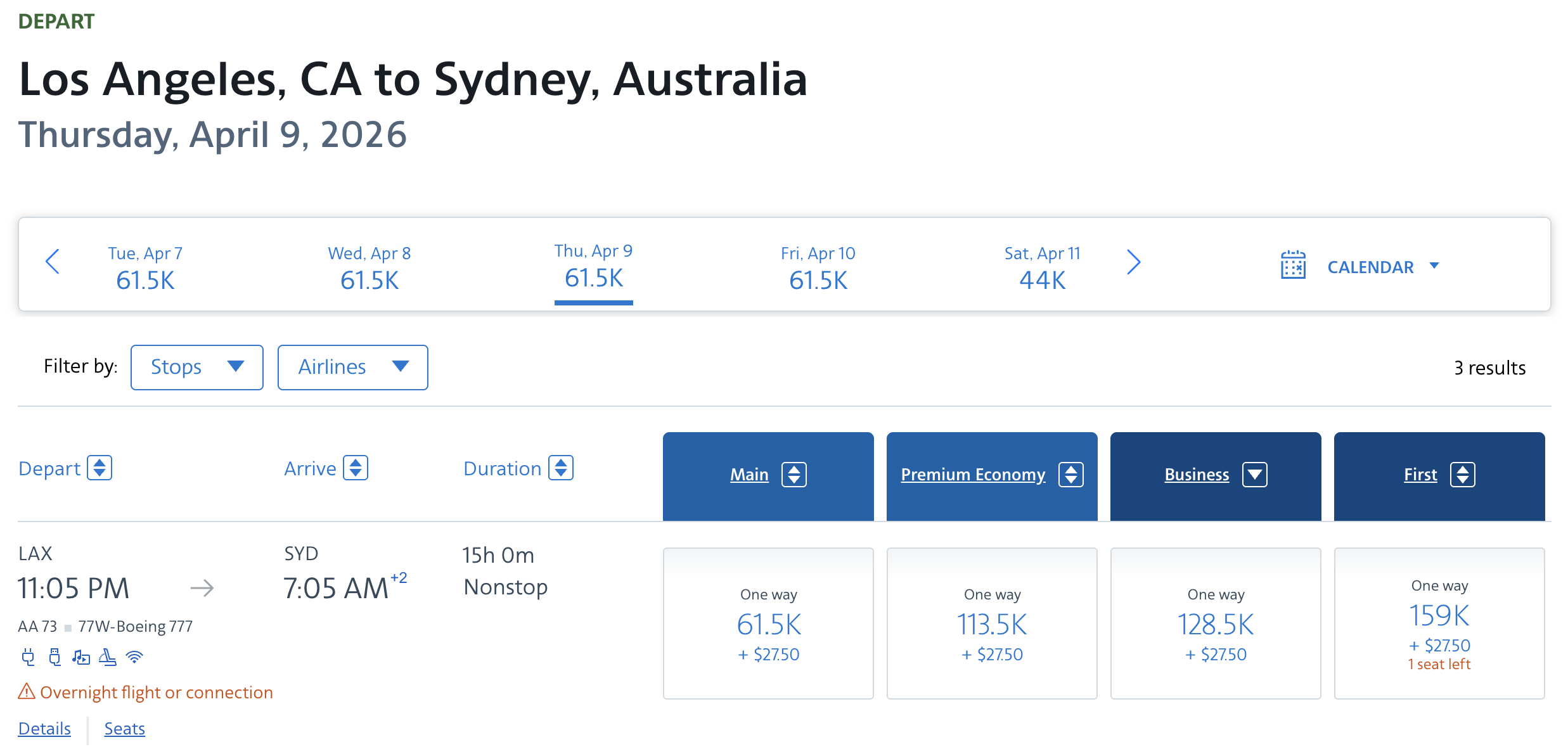Screen dimensions: 1568x749
Task: Sort First cabin fare column
Action: coord(1463,475)
